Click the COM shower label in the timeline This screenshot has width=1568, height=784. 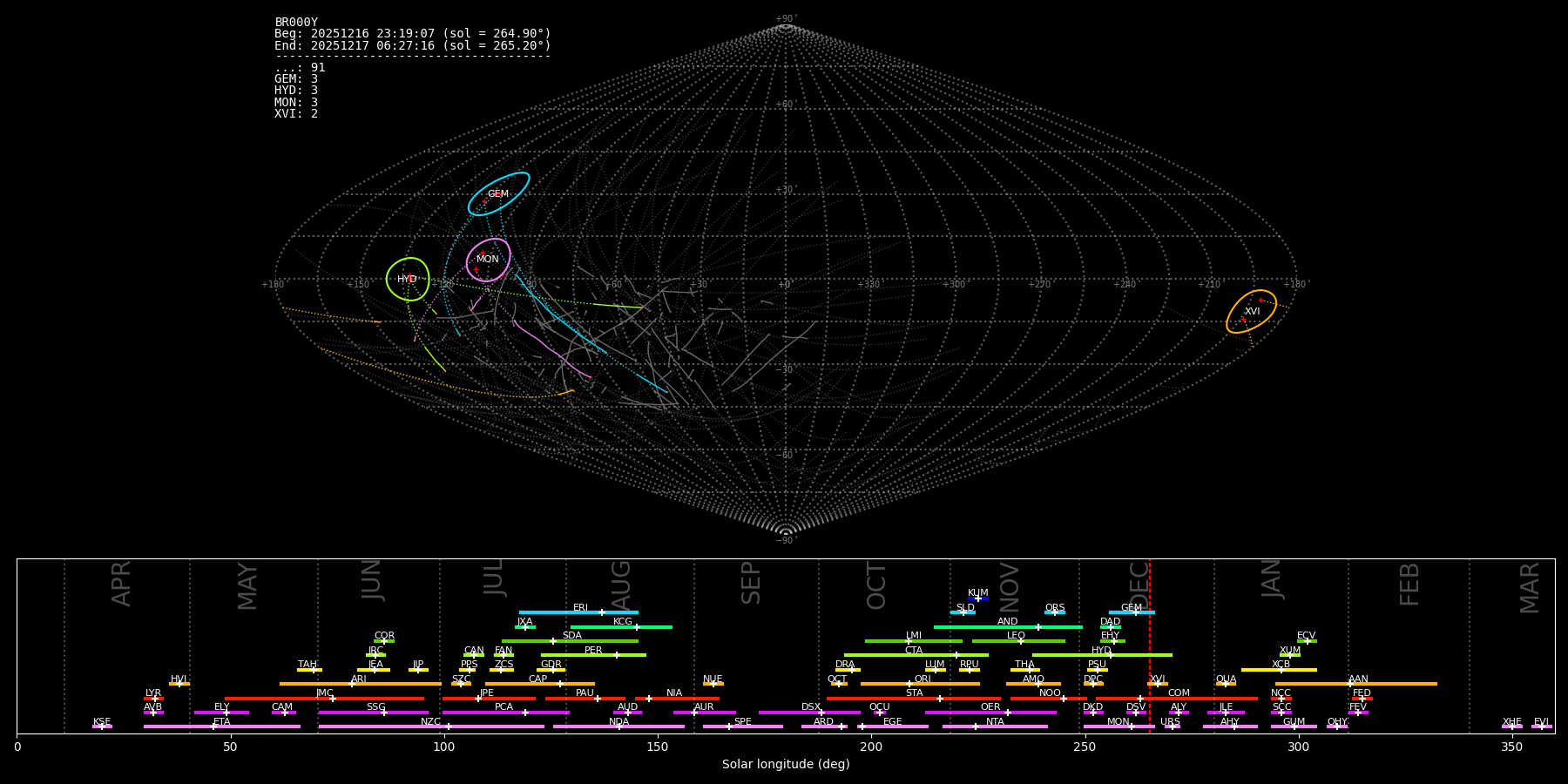(1179, 693)
